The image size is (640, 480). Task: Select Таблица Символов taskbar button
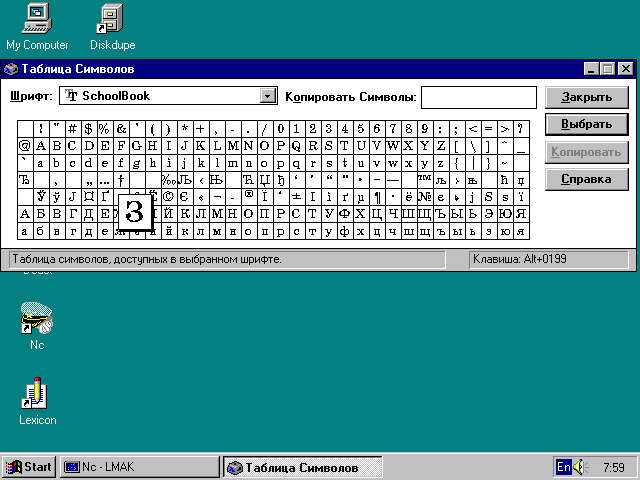301,467
